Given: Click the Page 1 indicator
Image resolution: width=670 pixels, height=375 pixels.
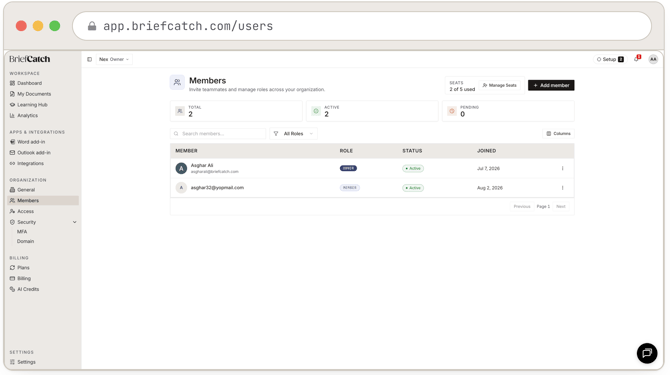Looking at the screenshot, I should coord(543,207).
